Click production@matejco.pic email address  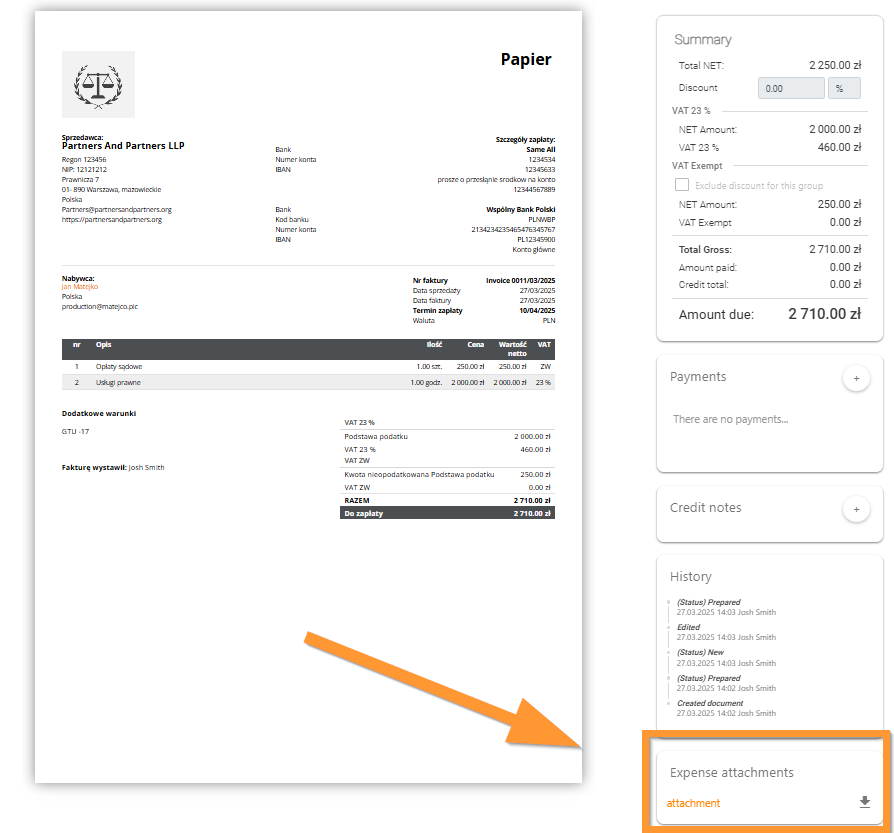(99, 307)
